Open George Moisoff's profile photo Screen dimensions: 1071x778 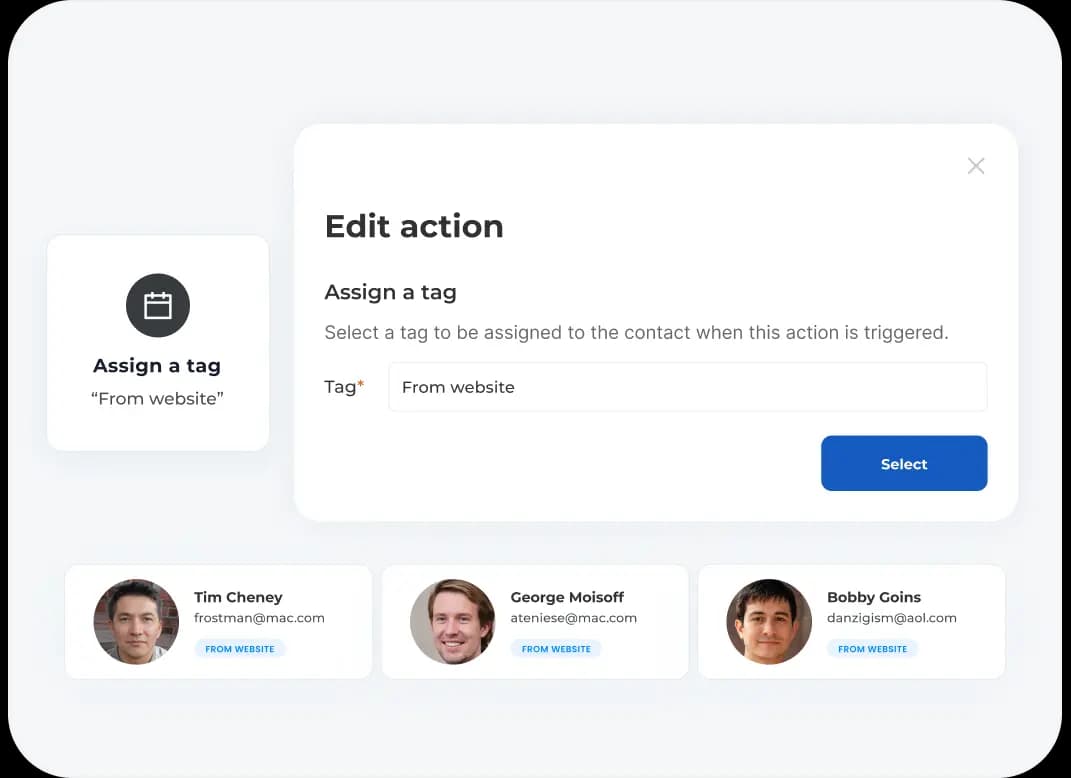452,621
